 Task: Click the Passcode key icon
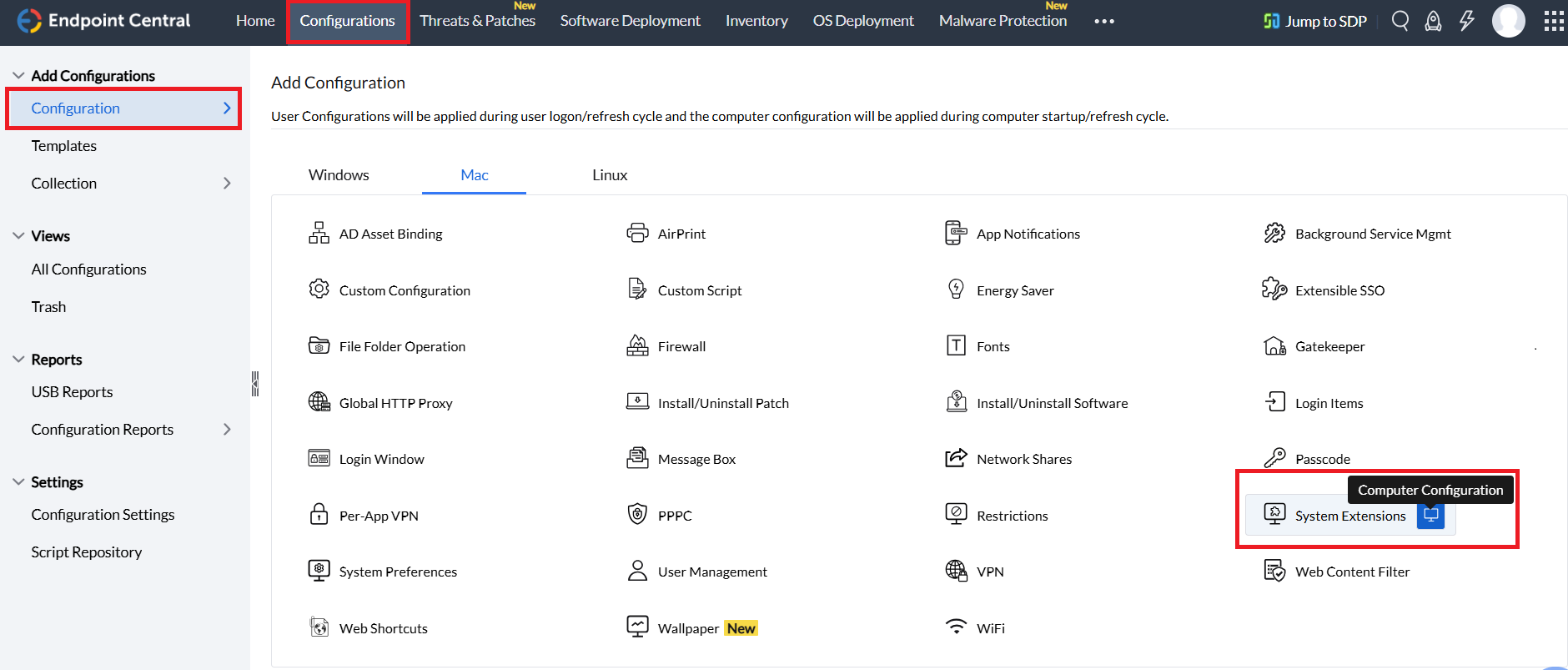coord(1274,458)
